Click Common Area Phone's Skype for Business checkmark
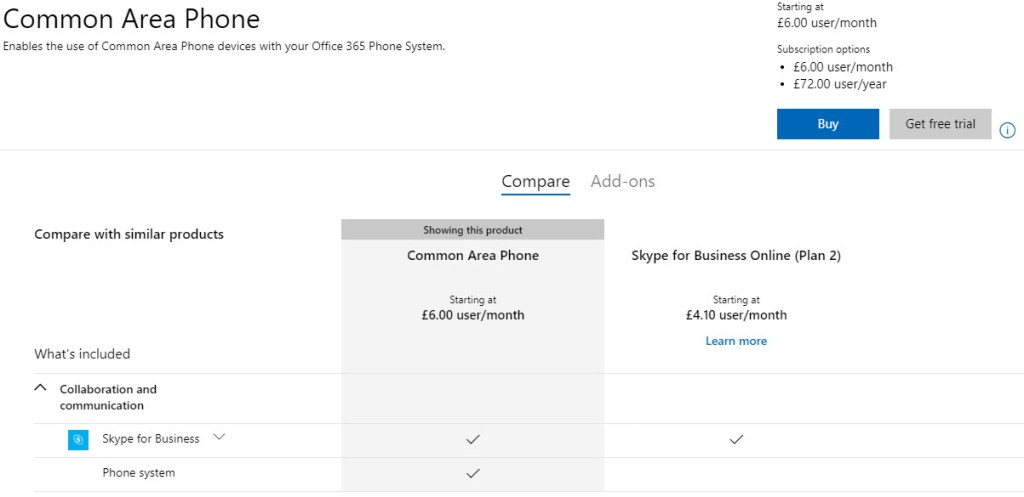 473,439
